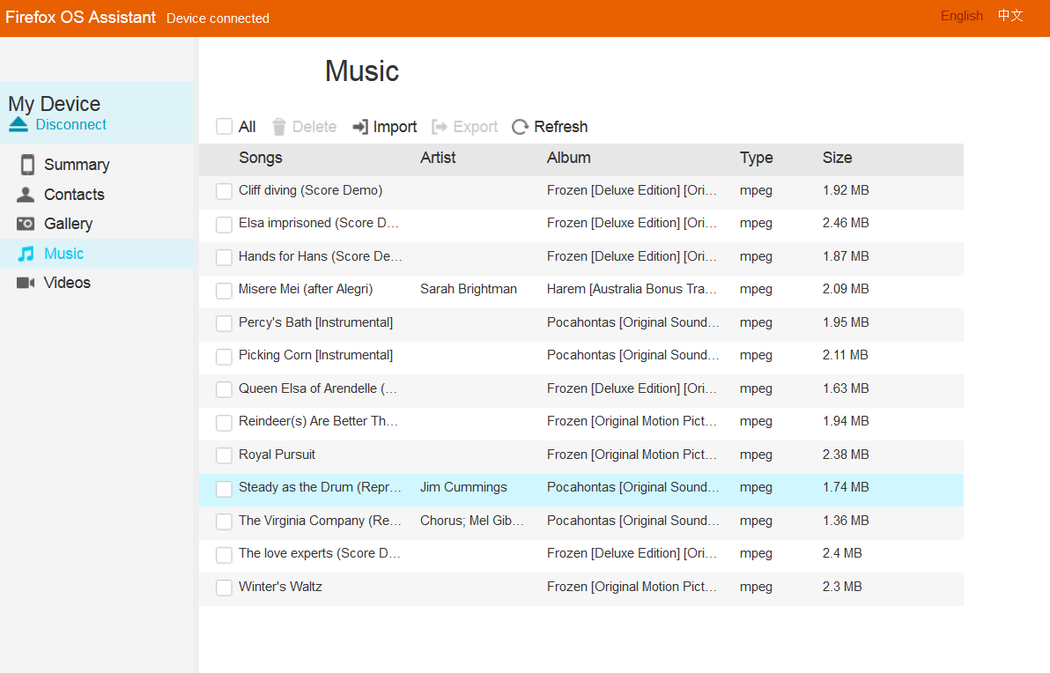Click the camera icon next to Gallery

coord(26,224)
